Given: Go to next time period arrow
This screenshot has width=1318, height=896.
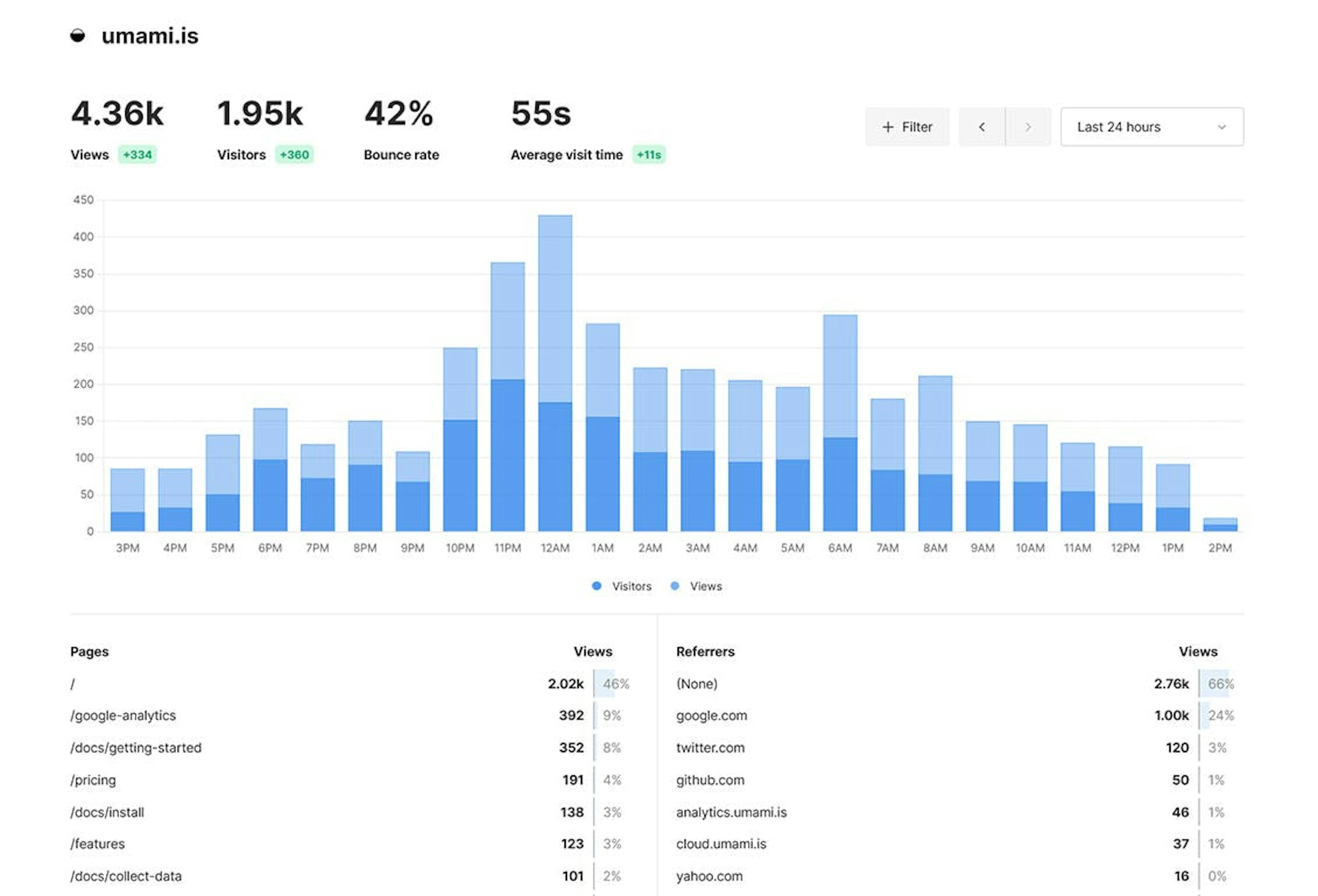Looking at the screenshot, I should 1028,127.
